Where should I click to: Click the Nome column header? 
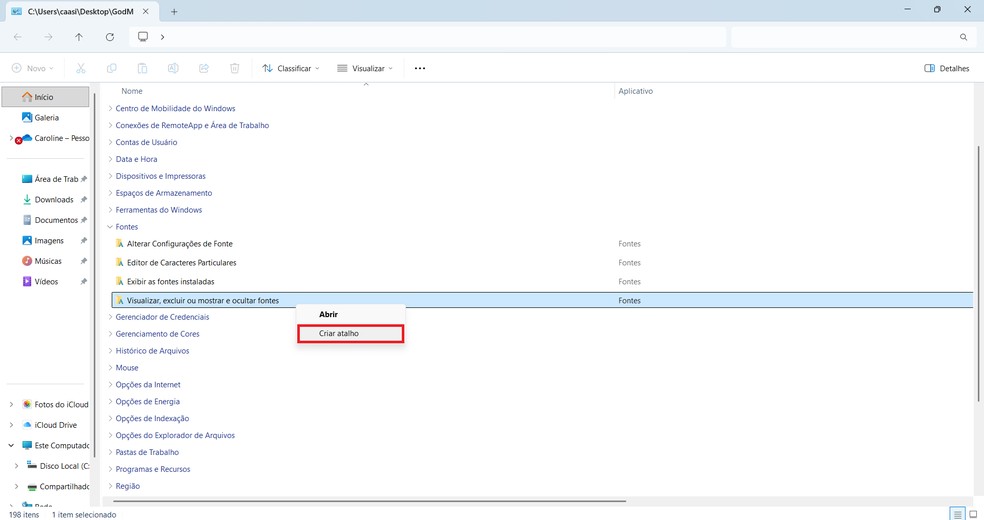pyautogui.click(x=132, y=91)
